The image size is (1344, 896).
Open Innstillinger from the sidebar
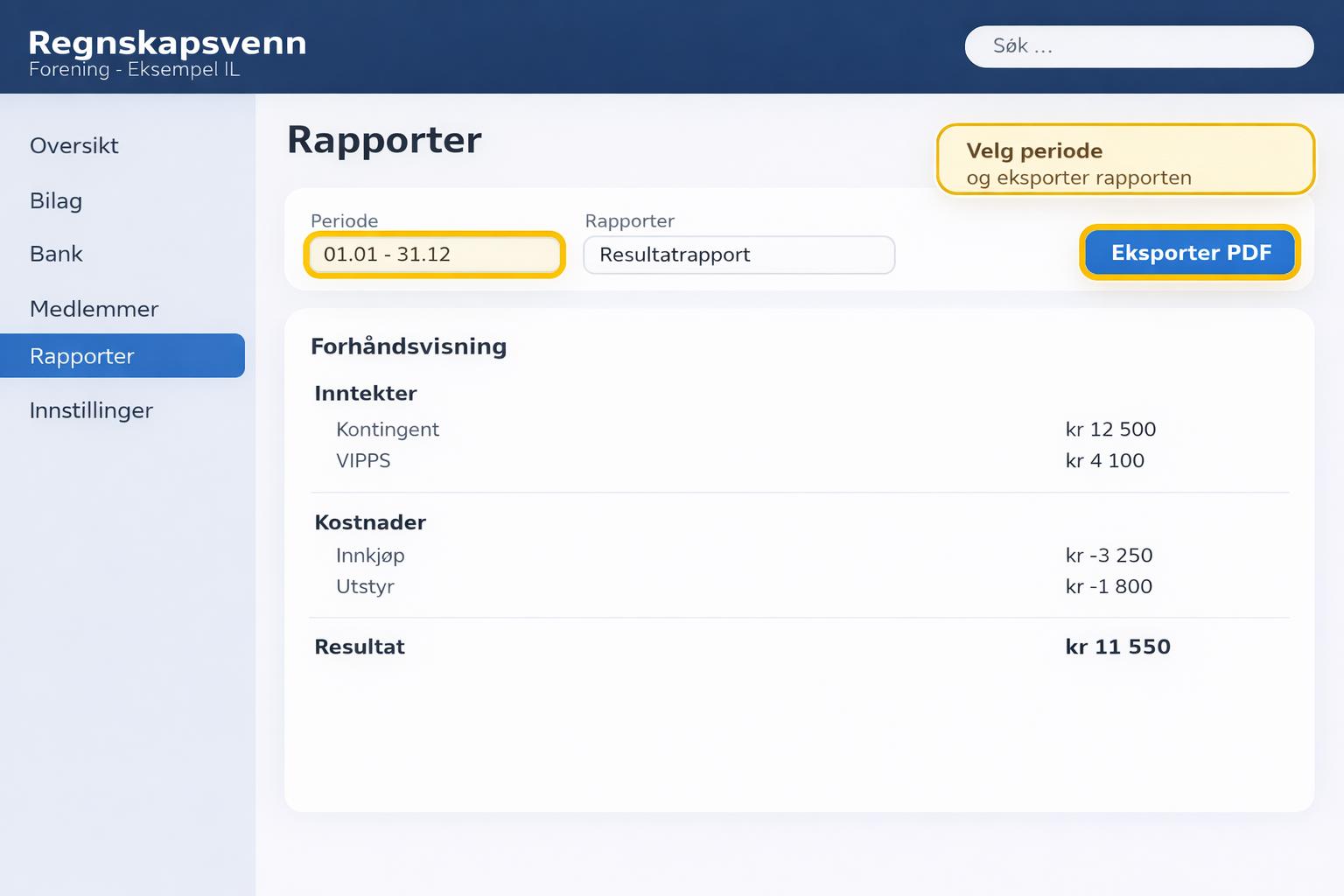91,409
